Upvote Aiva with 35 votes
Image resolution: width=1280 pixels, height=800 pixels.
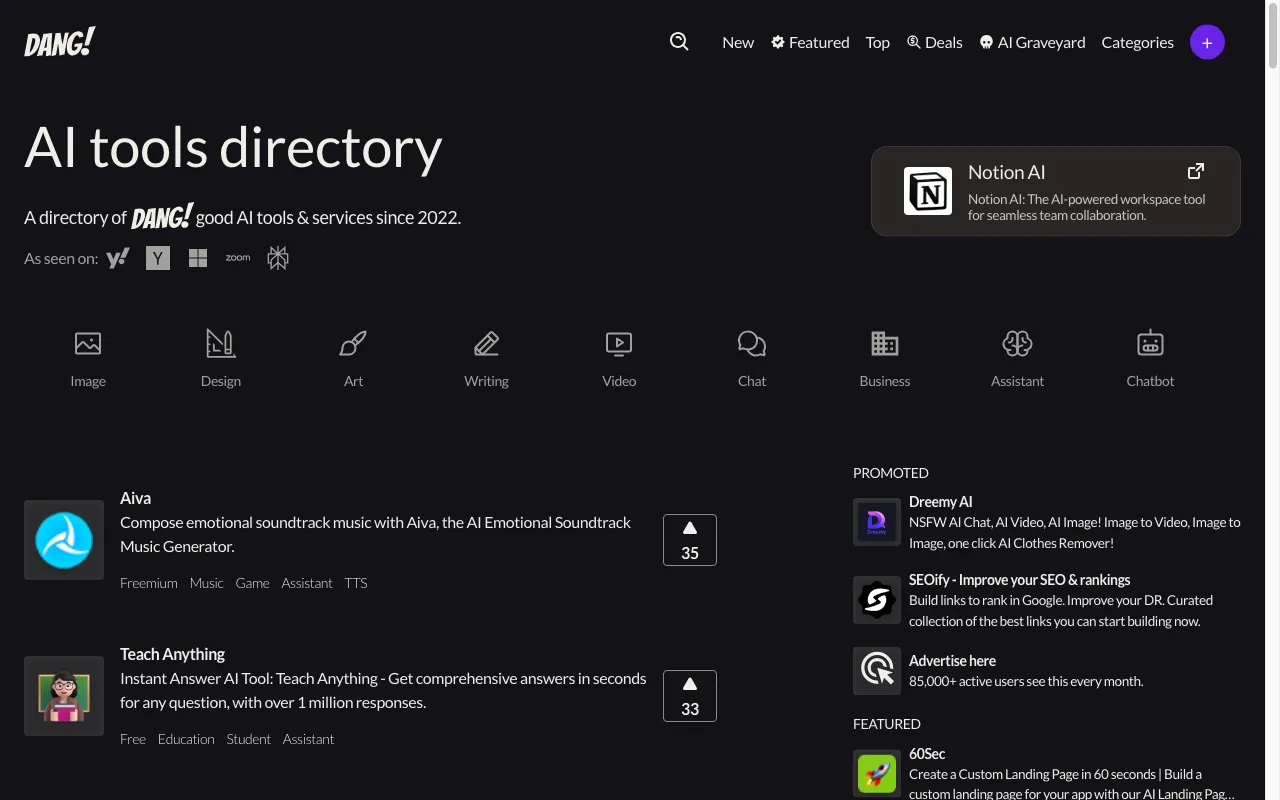pyautogui.click(x=690, y=540)
